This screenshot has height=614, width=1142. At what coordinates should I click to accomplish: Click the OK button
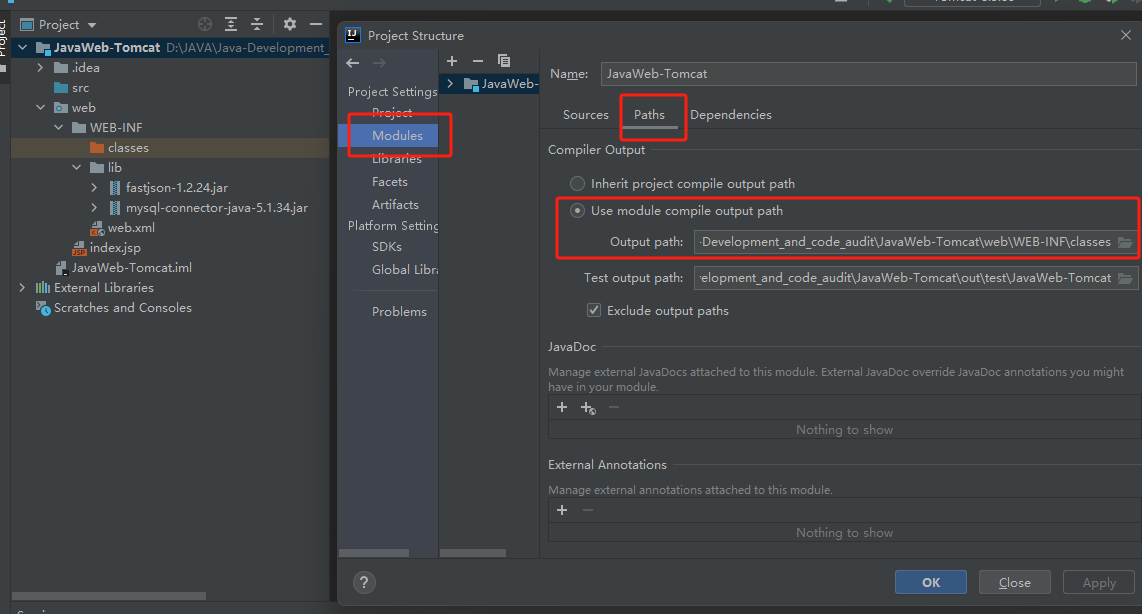click(x=931, y=583)
